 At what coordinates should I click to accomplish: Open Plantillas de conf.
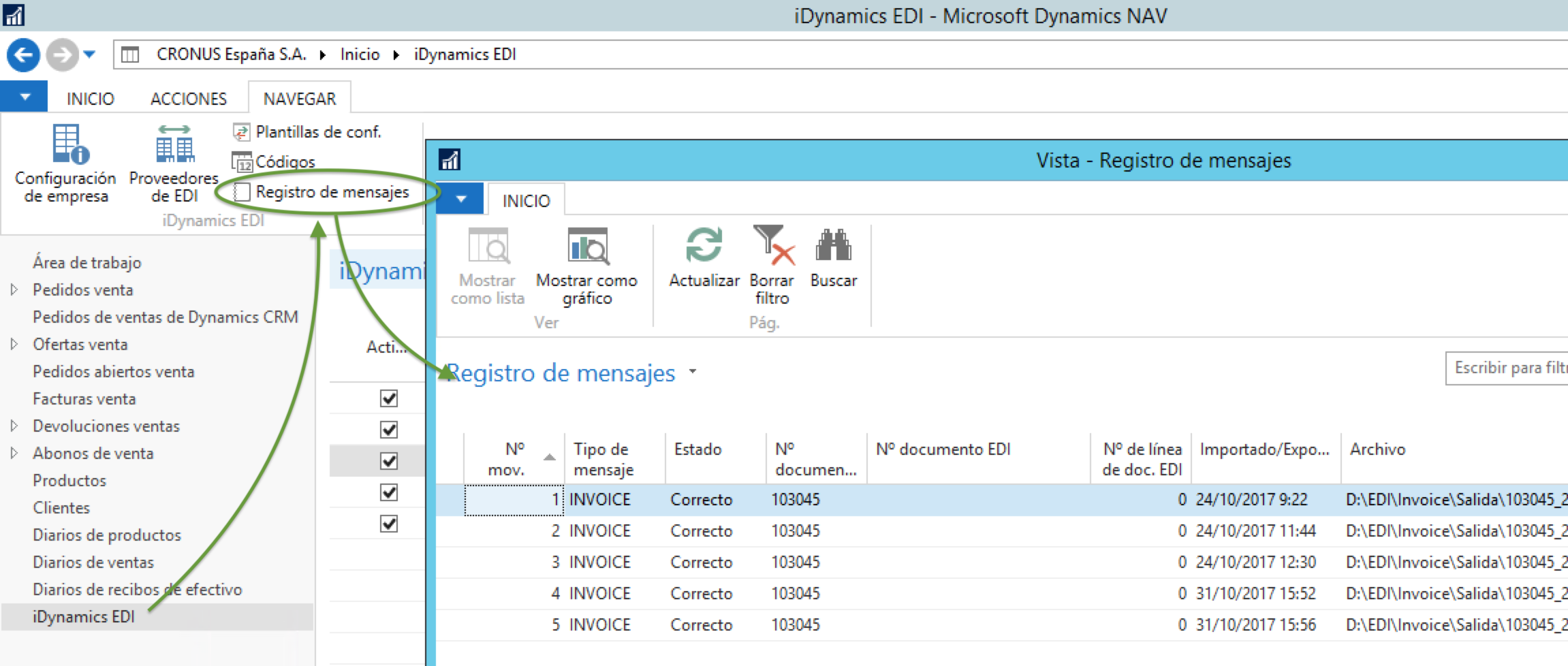pos(307,131)
